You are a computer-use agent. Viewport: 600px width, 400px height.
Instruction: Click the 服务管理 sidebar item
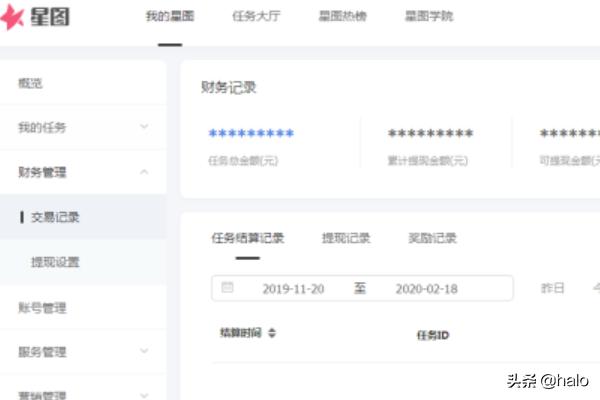42,352
